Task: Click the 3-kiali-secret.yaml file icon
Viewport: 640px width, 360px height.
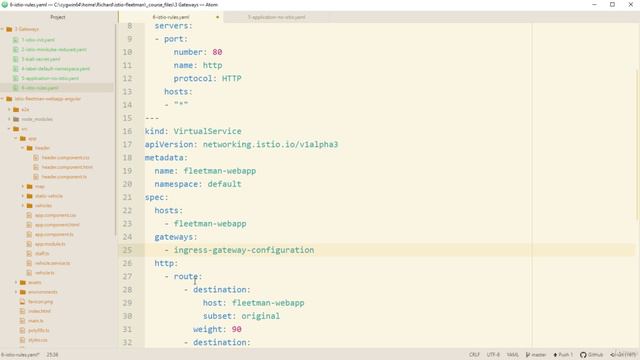Action: pos(16,59)
